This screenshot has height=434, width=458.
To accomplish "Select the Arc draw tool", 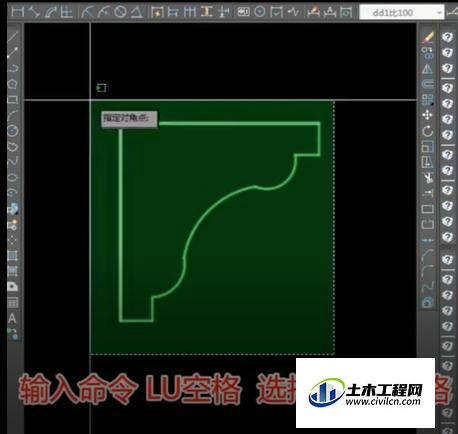I will click(x=12, y=115).
